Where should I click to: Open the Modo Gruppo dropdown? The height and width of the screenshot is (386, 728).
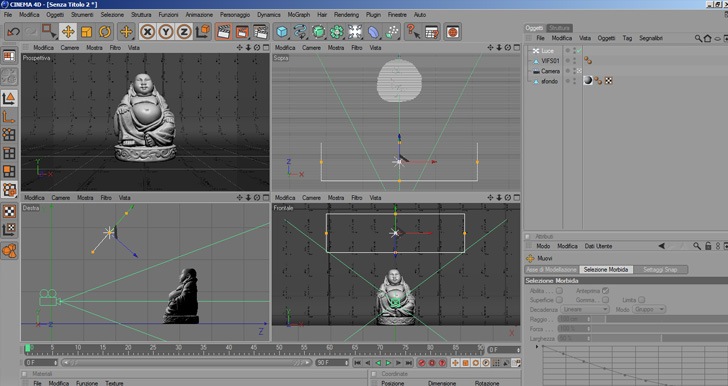point(649,309)
